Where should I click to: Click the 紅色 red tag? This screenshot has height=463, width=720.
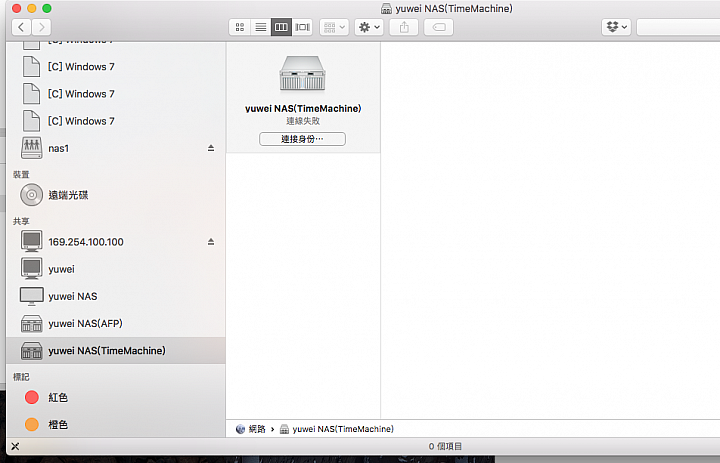[116, 397]
